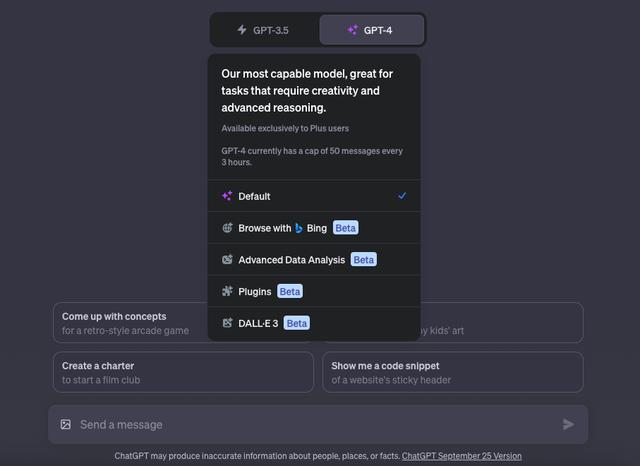
Task: Focus the Send a message input field
Action: coord(318,424)
